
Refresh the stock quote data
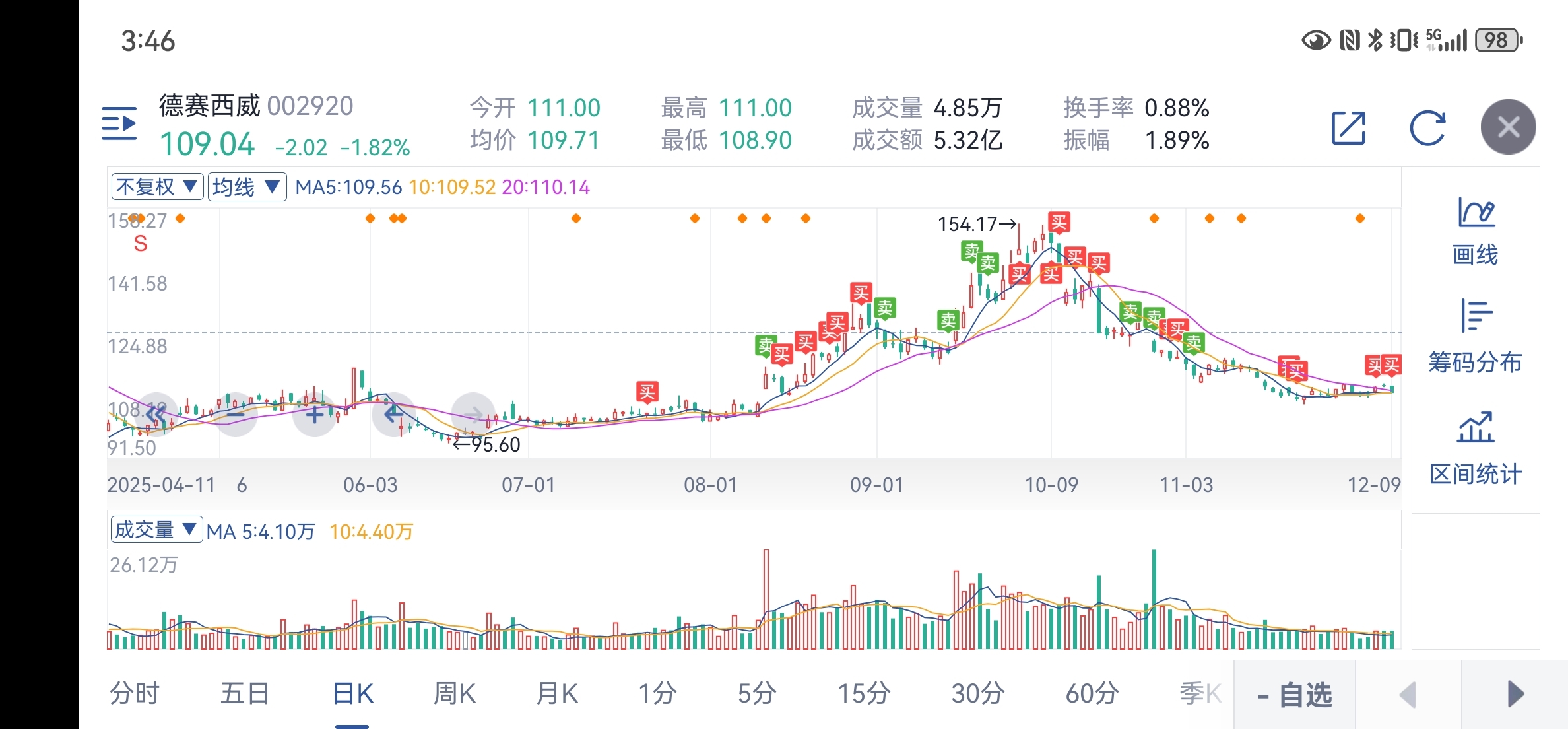click(1427, 127)
